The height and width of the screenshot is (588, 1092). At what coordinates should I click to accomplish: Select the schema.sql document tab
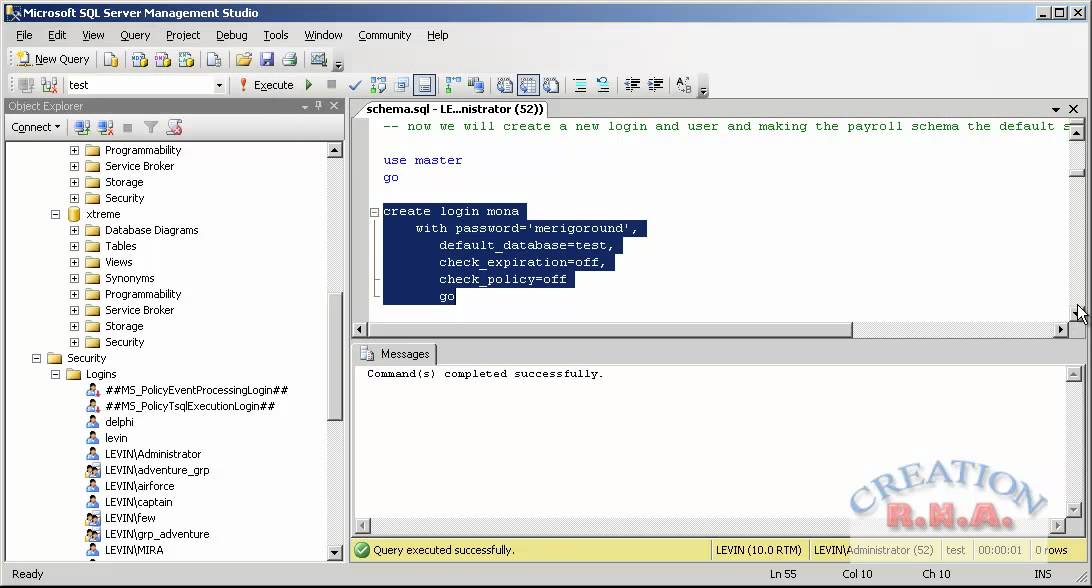pyautogui.click(x=454, y=109)
